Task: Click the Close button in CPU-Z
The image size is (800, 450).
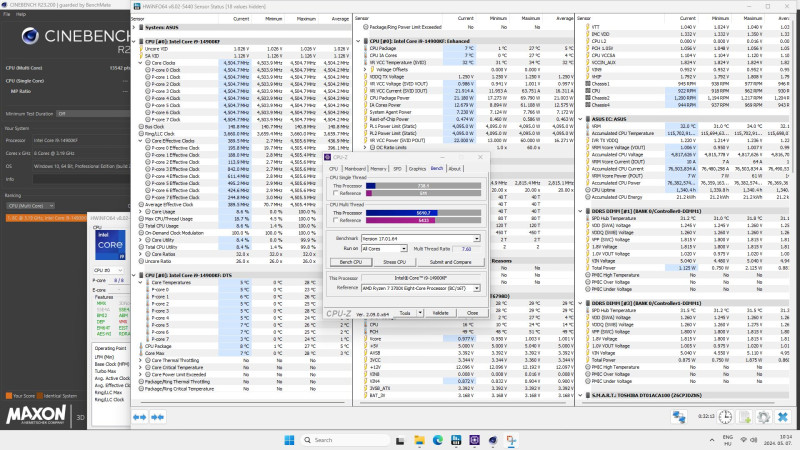Action: (472, 313)
